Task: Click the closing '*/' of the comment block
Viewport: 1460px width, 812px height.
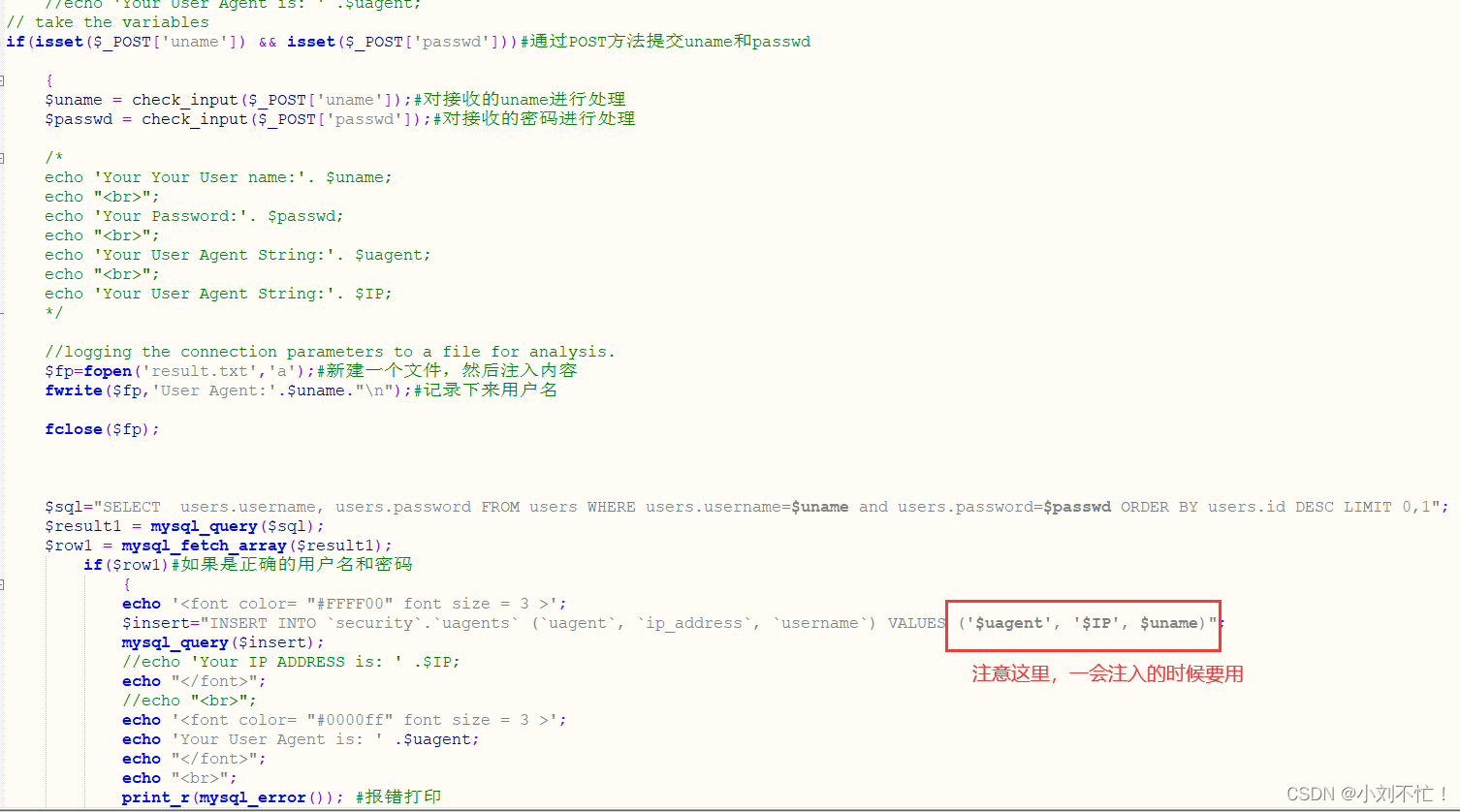Action: [x=53, y=313]
